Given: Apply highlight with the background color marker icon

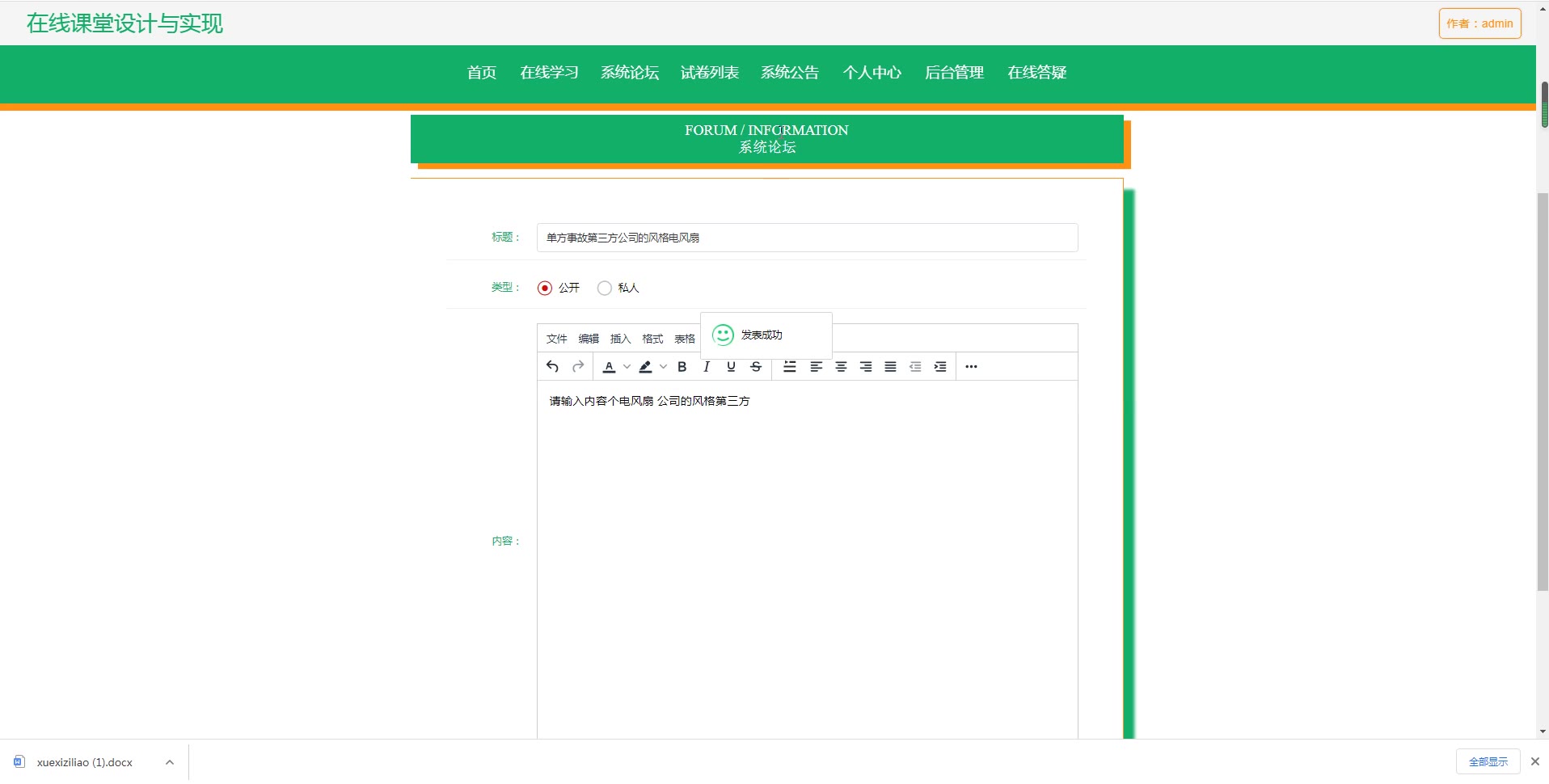Looking at the screenshot, I should [645, 367].
